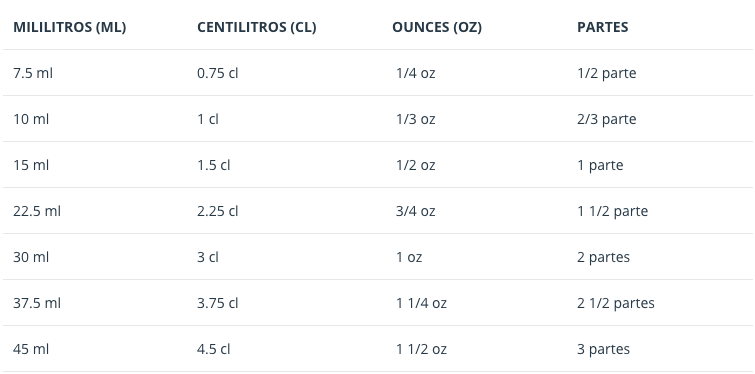
Task: Click the 1 1/2 parte cell
Action: (x=612, y=211)
